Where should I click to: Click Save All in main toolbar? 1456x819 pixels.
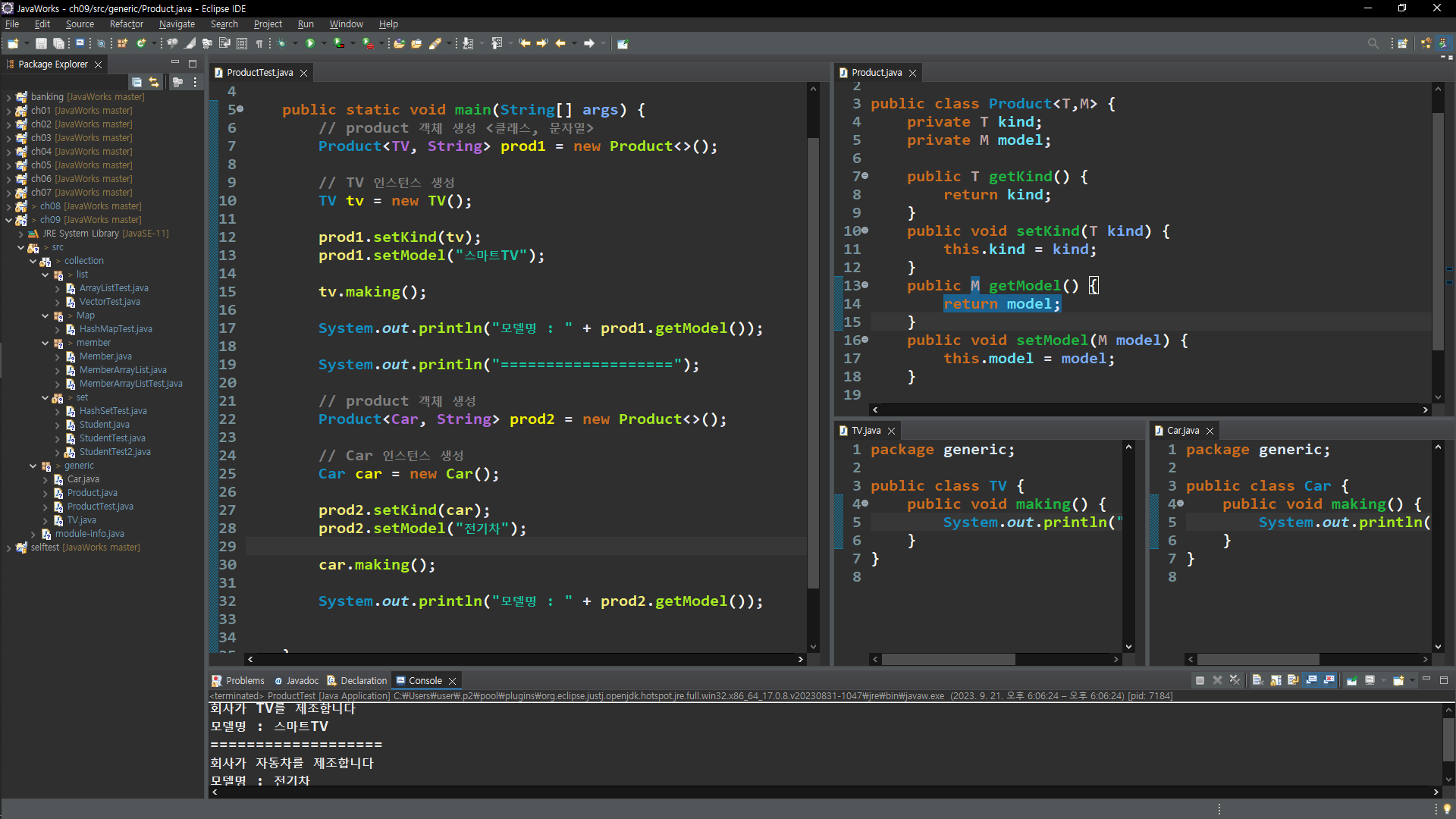coord(58,43)
